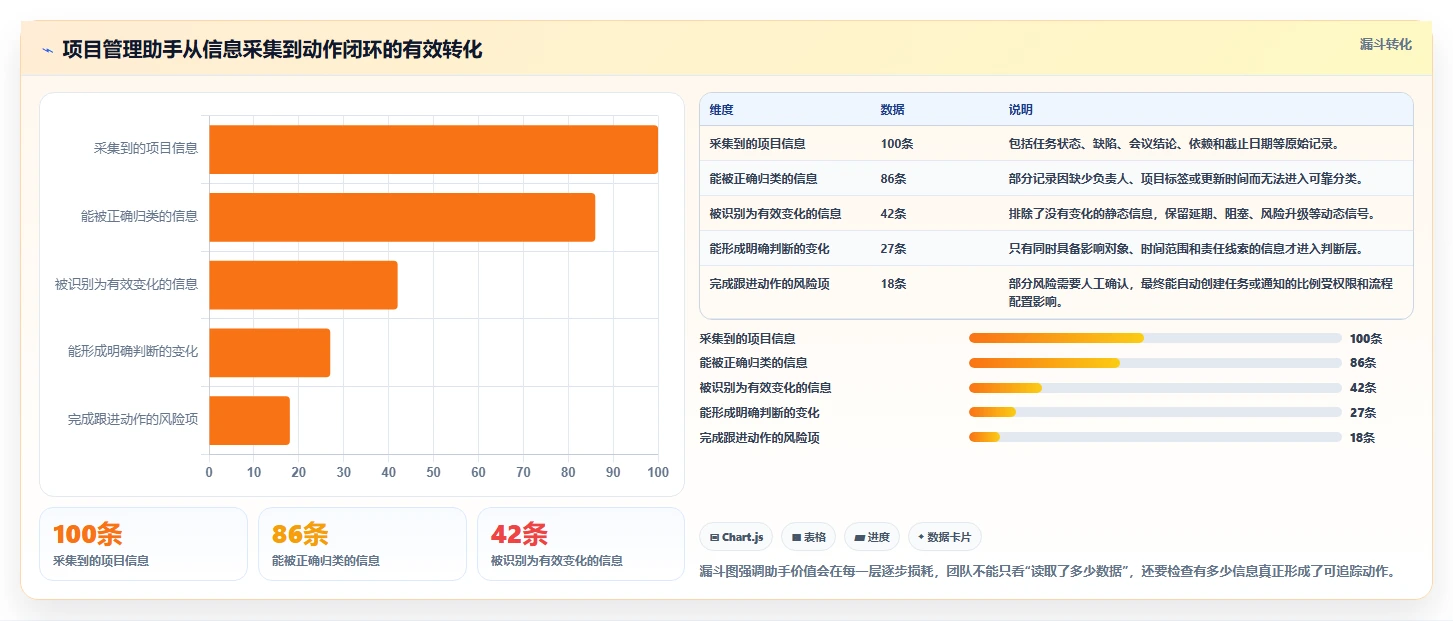Click the description starting 部分记录因缺少负责人
This screenshot has width=1453, height=621.
(x=1186, y=179)
